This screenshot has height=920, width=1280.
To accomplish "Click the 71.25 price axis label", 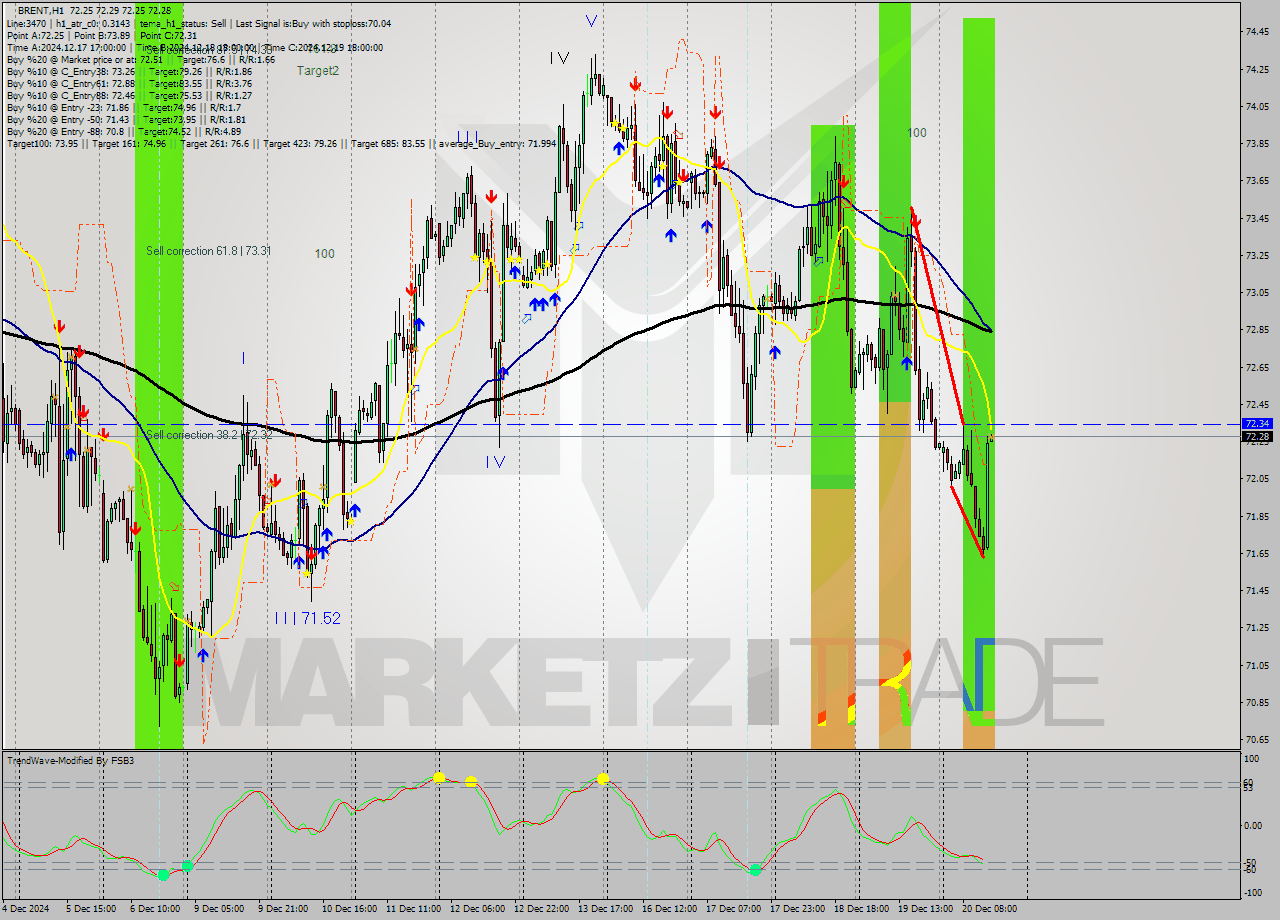I will [x=1258, y=628].
